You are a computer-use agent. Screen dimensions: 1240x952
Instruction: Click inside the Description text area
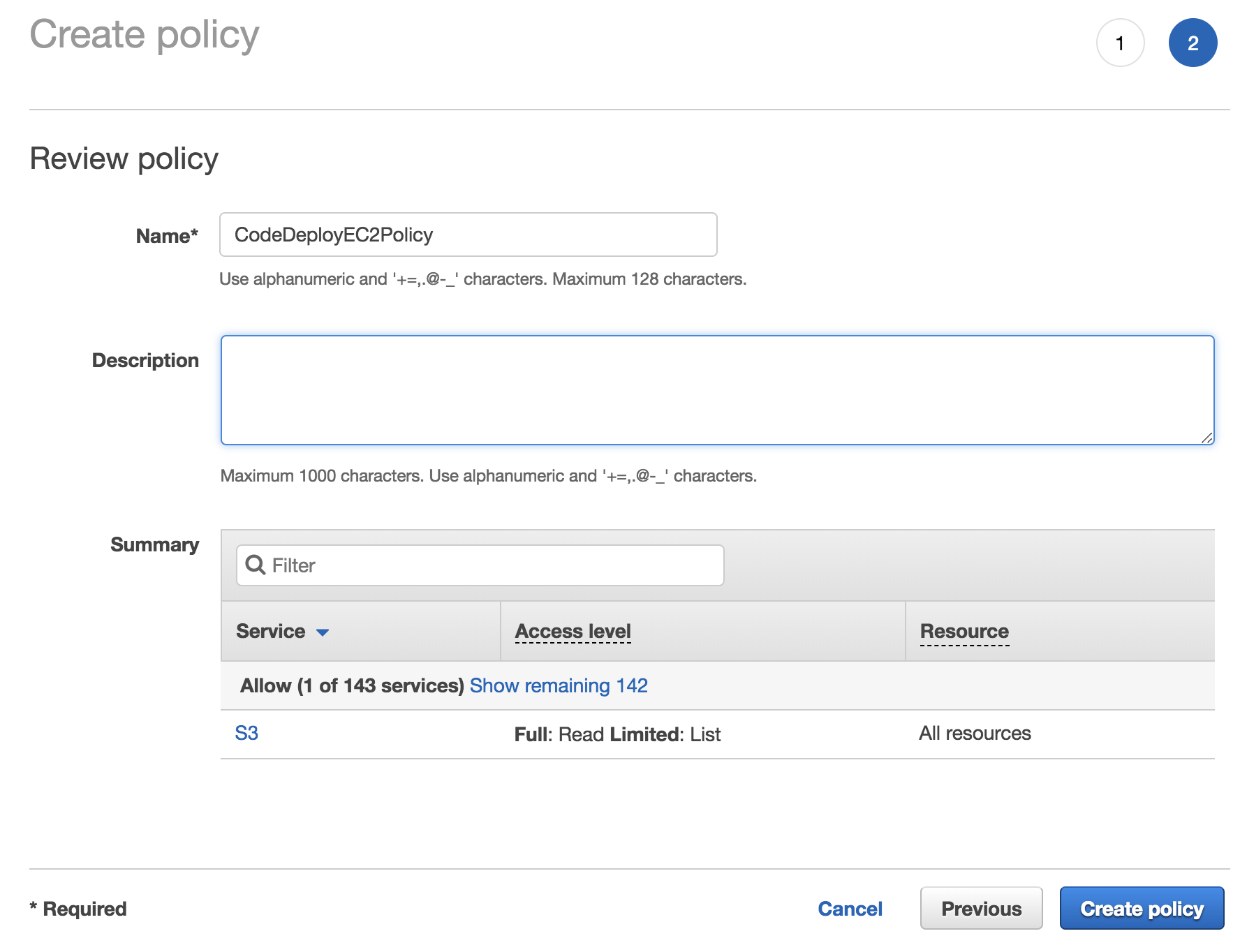point(717,390)
